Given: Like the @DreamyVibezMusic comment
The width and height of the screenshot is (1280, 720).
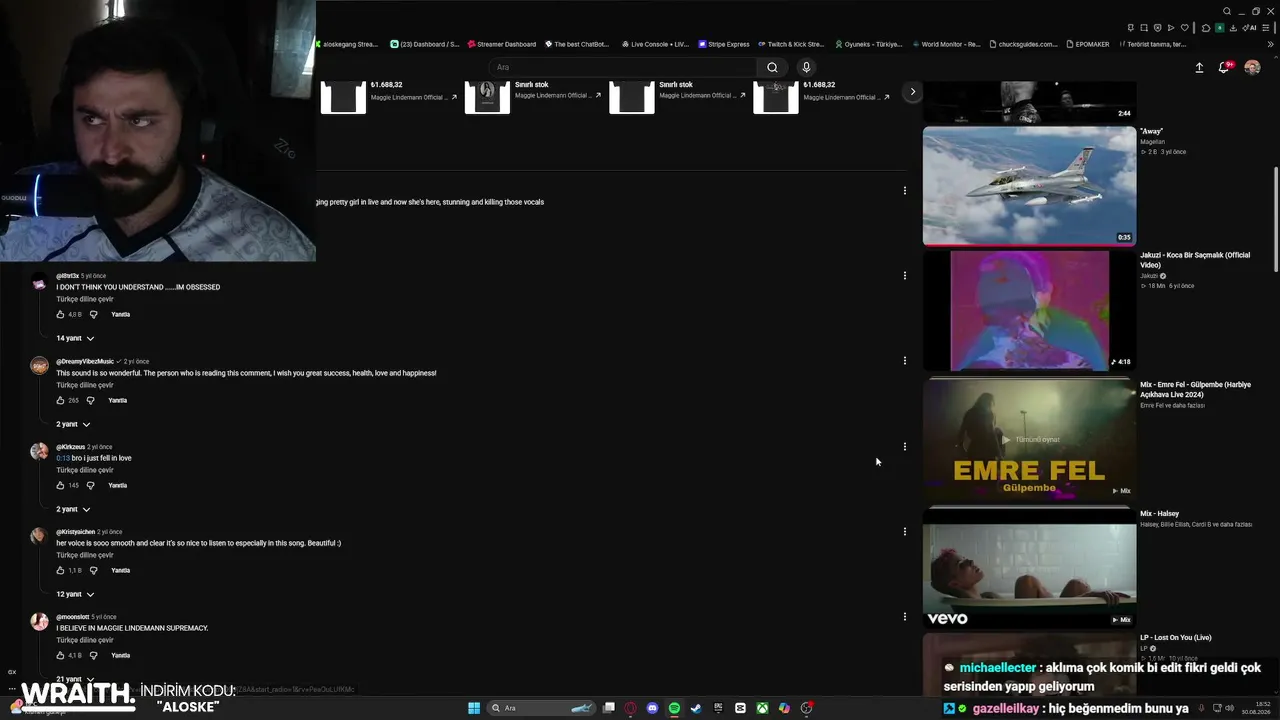Looking at the screenshot, I should click(62, 400).
